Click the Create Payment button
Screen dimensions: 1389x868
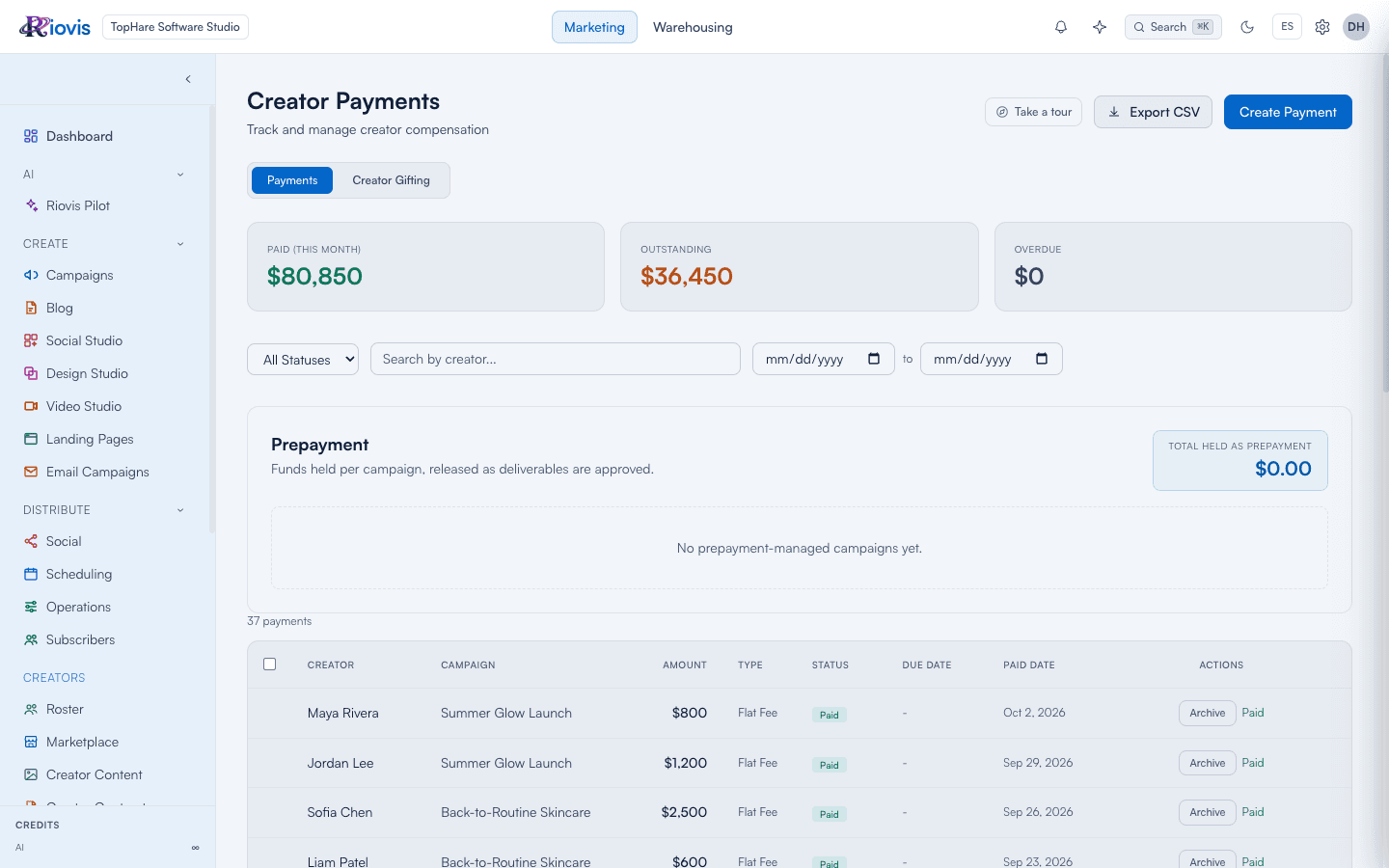[x=1288, y=112]
